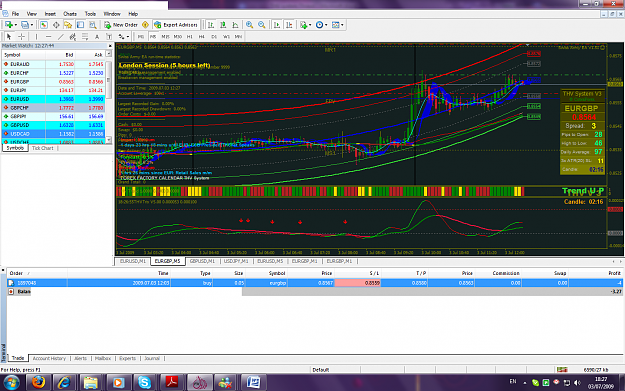Set timeframe to D1
Screen dimensions: 625x391
coord(214,37)
